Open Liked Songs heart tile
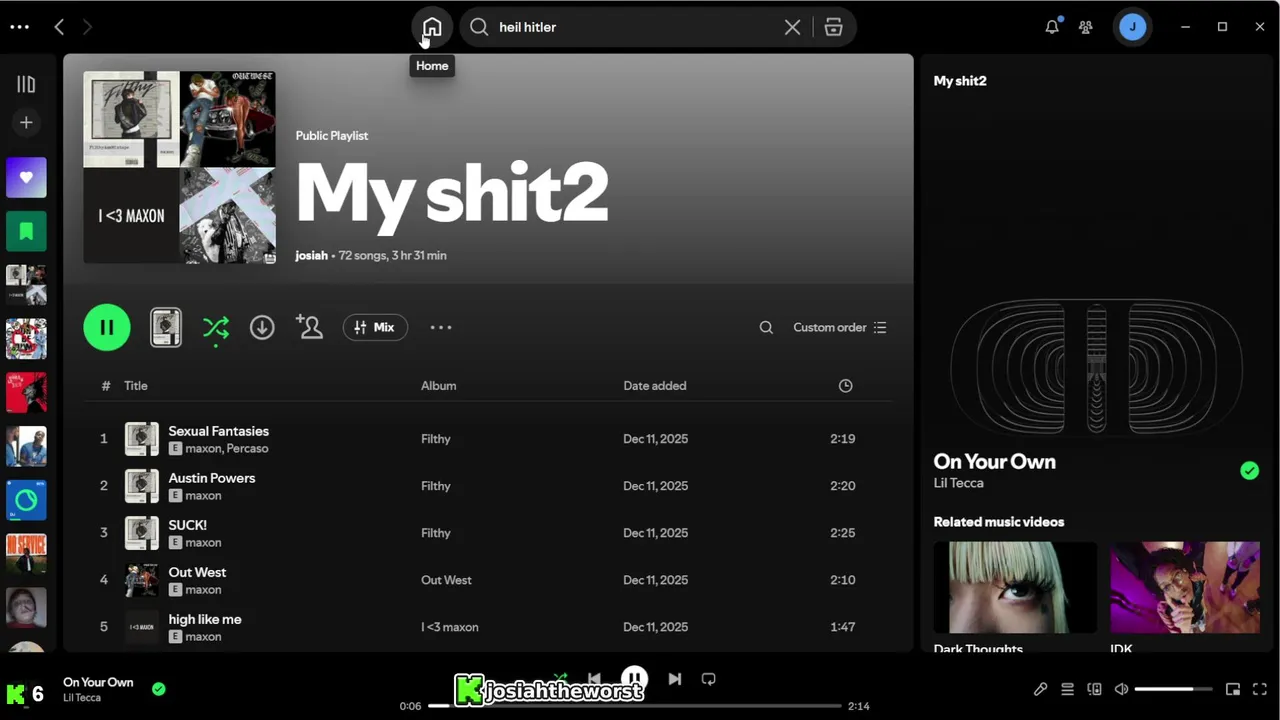1280x720 pixels. click(26, 178)
